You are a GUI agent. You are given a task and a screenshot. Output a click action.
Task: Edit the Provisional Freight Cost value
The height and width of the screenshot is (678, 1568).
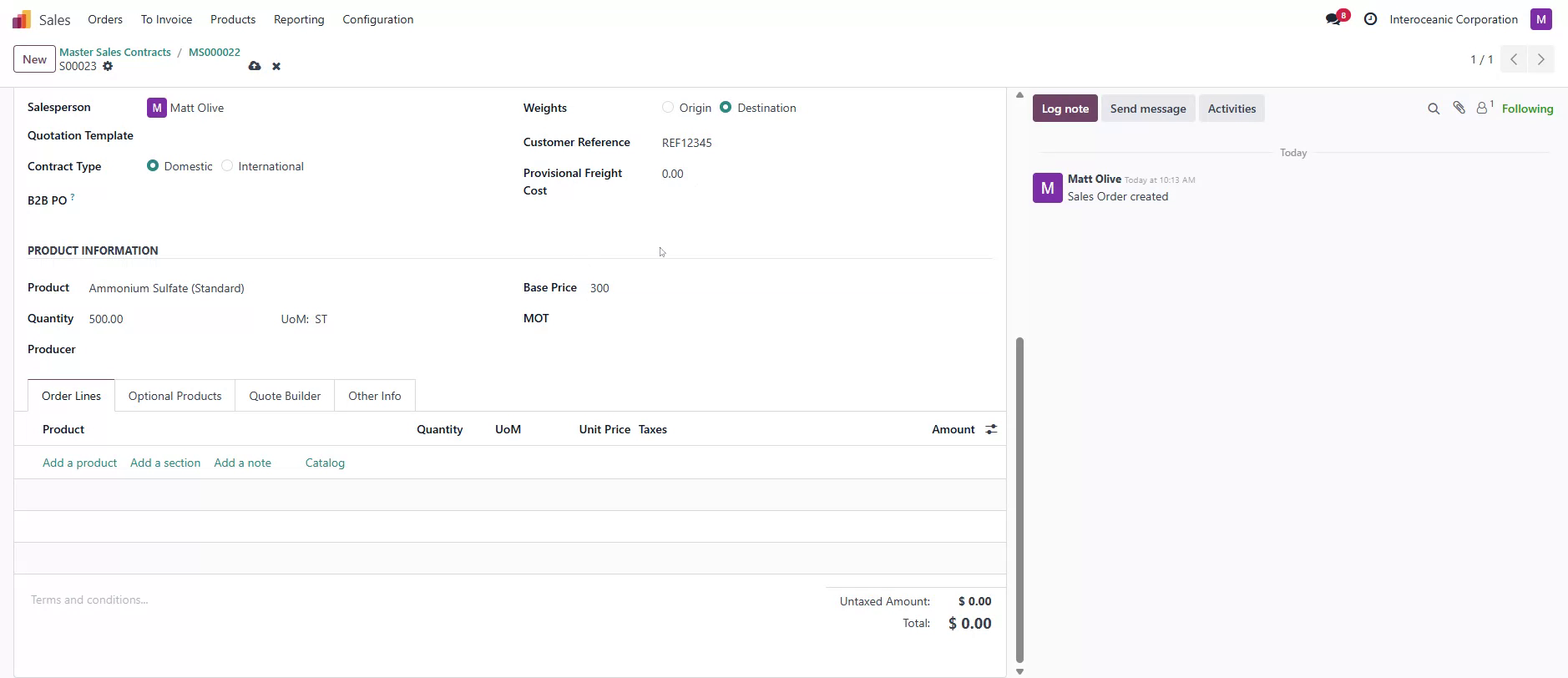(827, 174)
